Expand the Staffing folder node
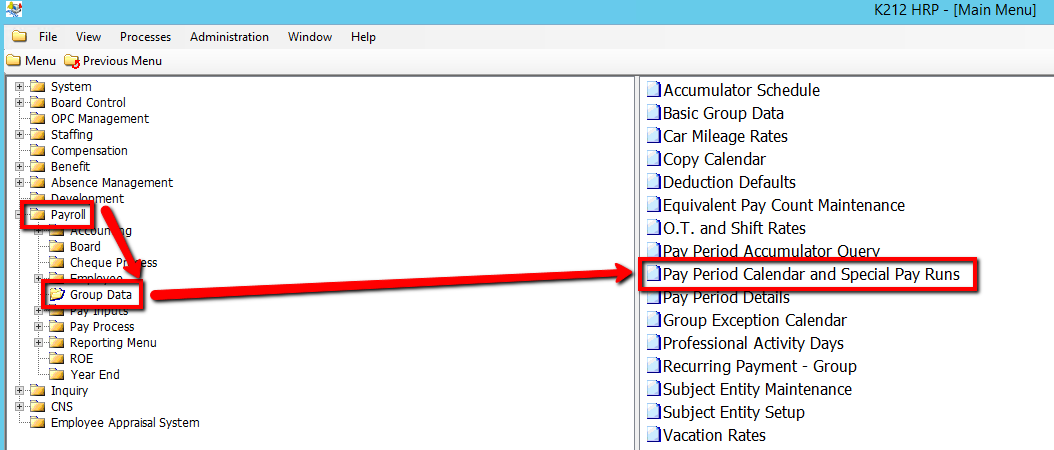This screenshot has width=1054, height=450. [19, 135]
